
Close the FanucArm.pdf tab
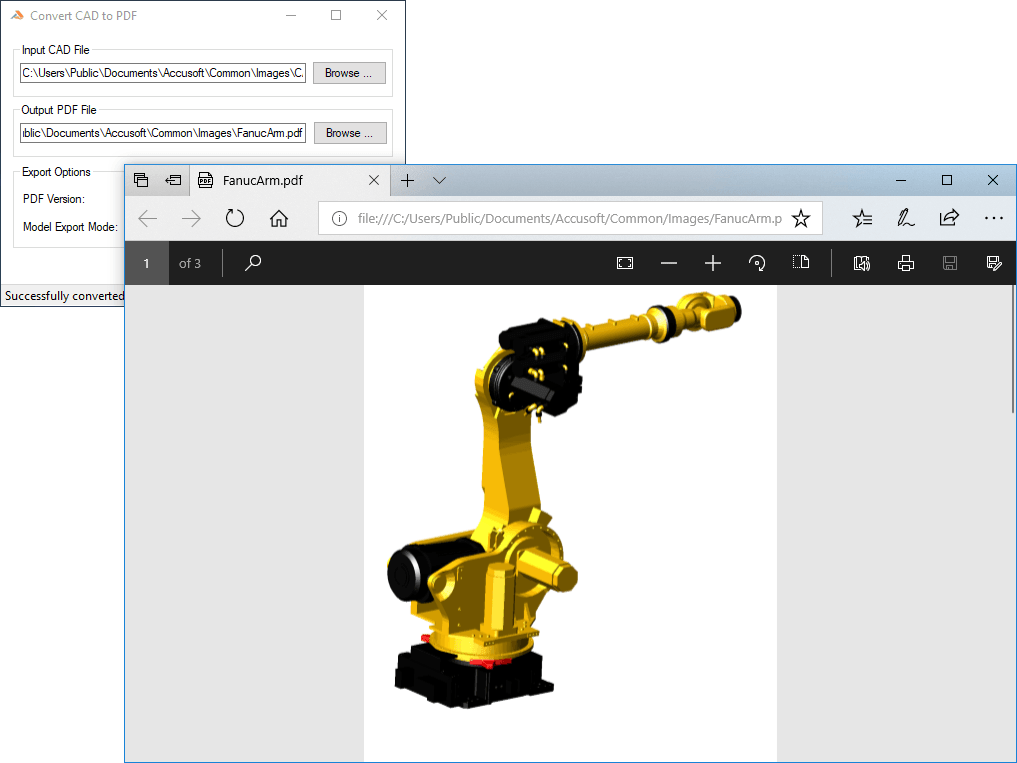coord(374,180)
